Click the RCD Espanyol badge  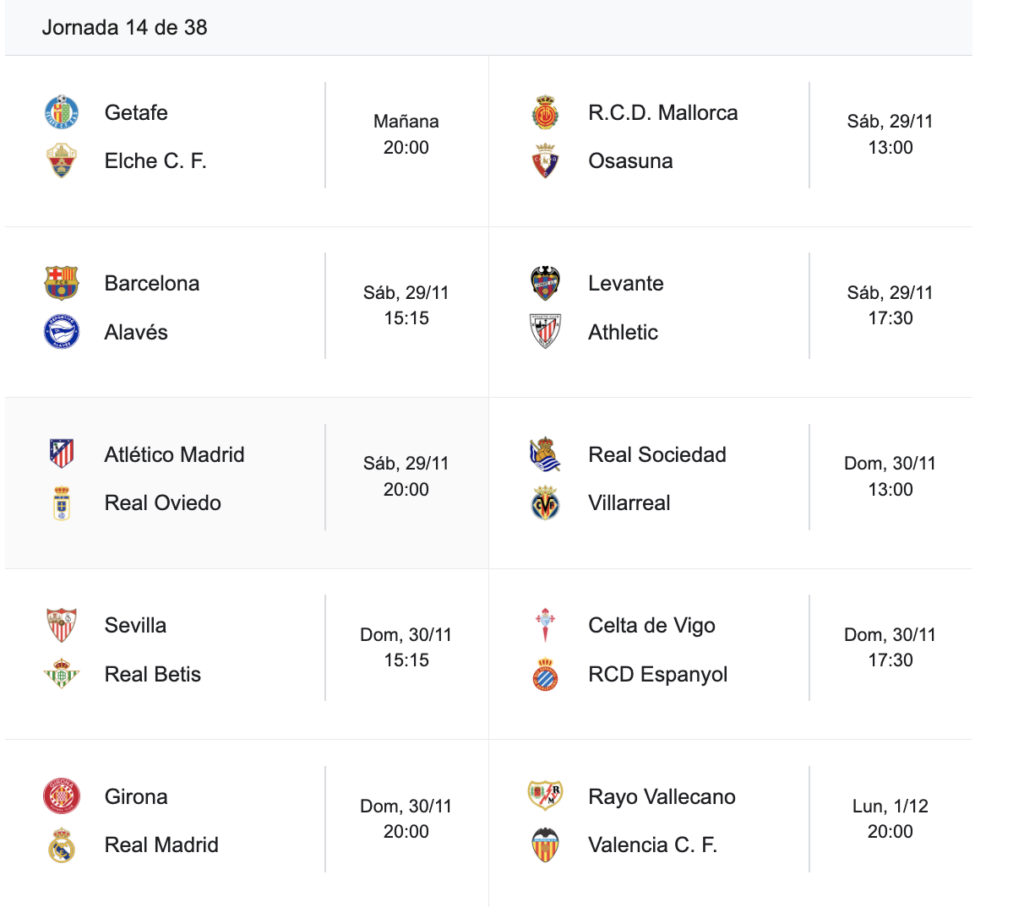pos(545,675)
